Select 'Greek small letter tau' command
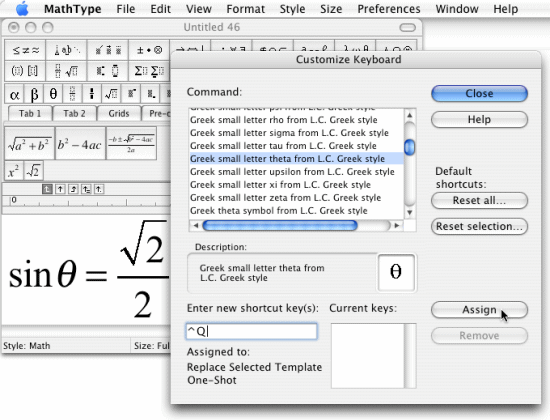Viewport: 550px width, 420px height. [x=296, y=146]
